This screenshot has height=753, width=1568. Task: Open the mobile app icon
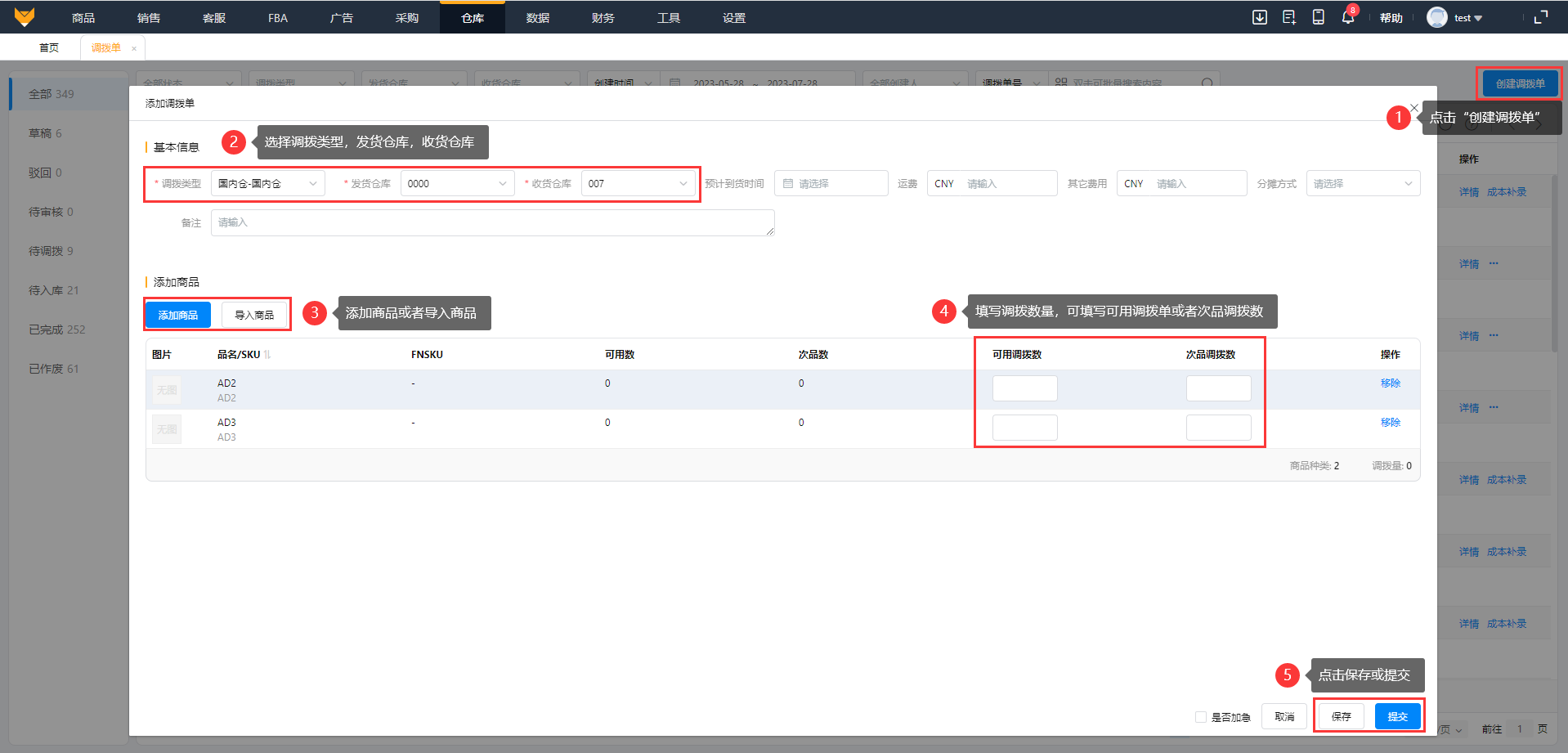pyautogui.click(x=1319, y=17)
